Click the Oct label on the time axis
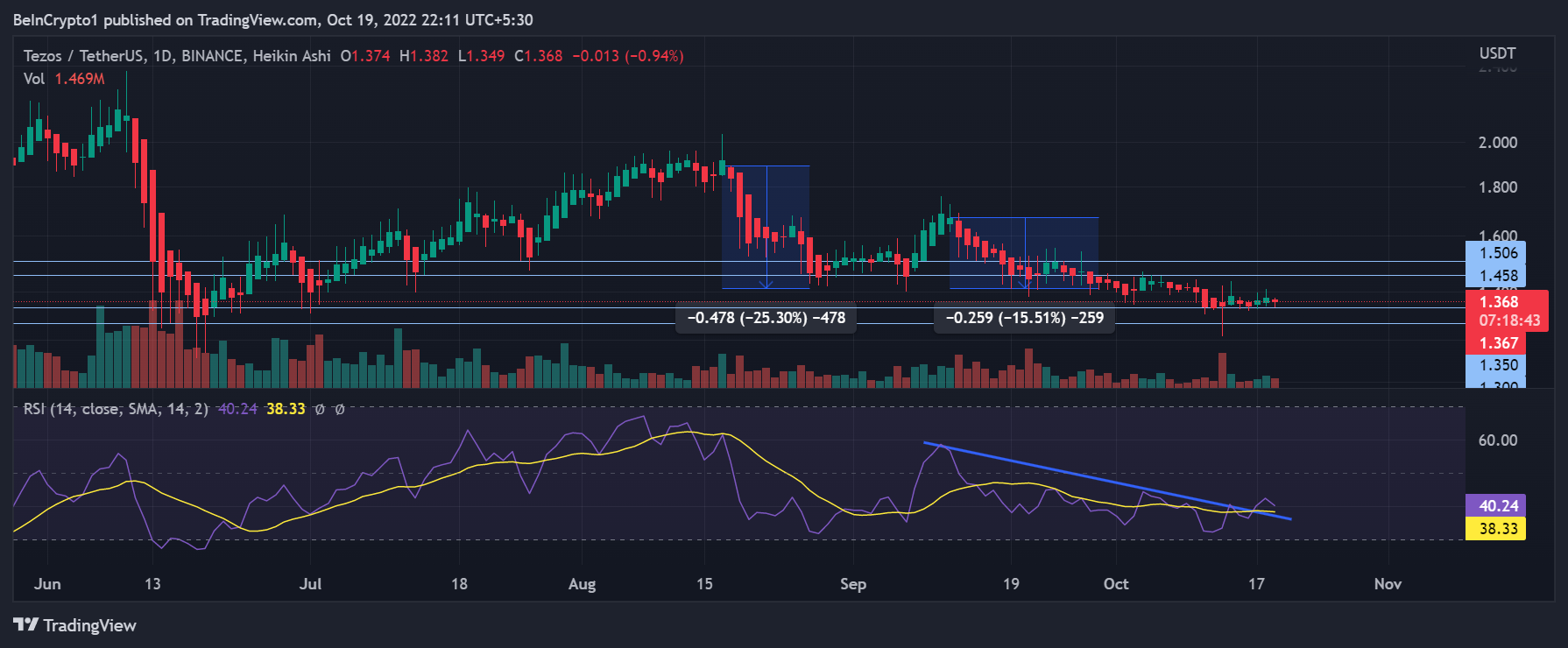 click(x=1115, y=584)
